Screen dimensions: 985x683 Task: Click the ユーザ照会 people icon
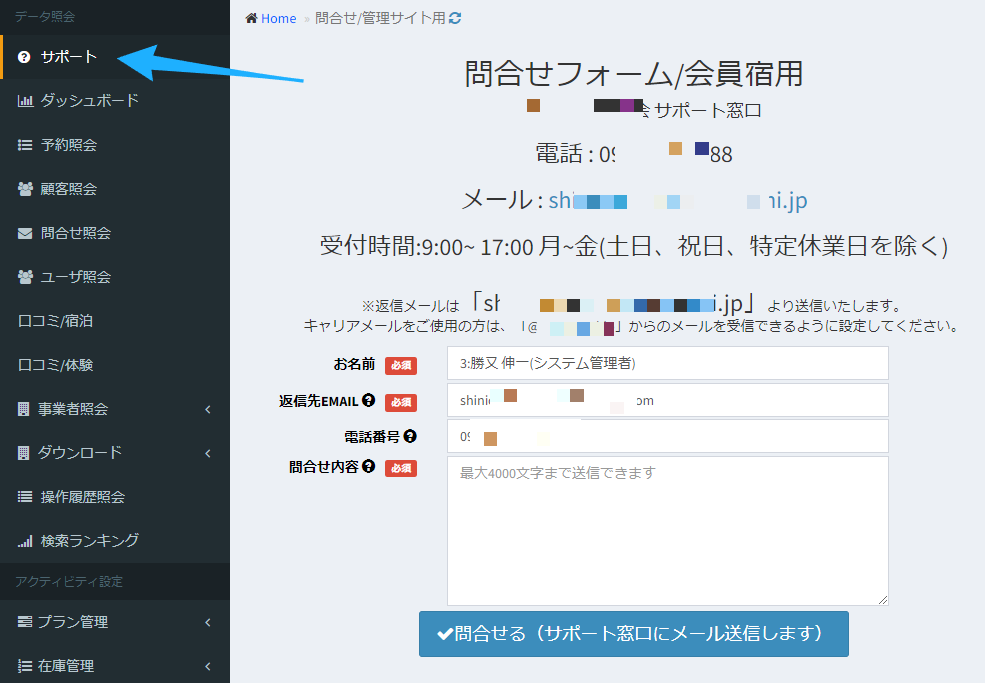pos(25,276)
